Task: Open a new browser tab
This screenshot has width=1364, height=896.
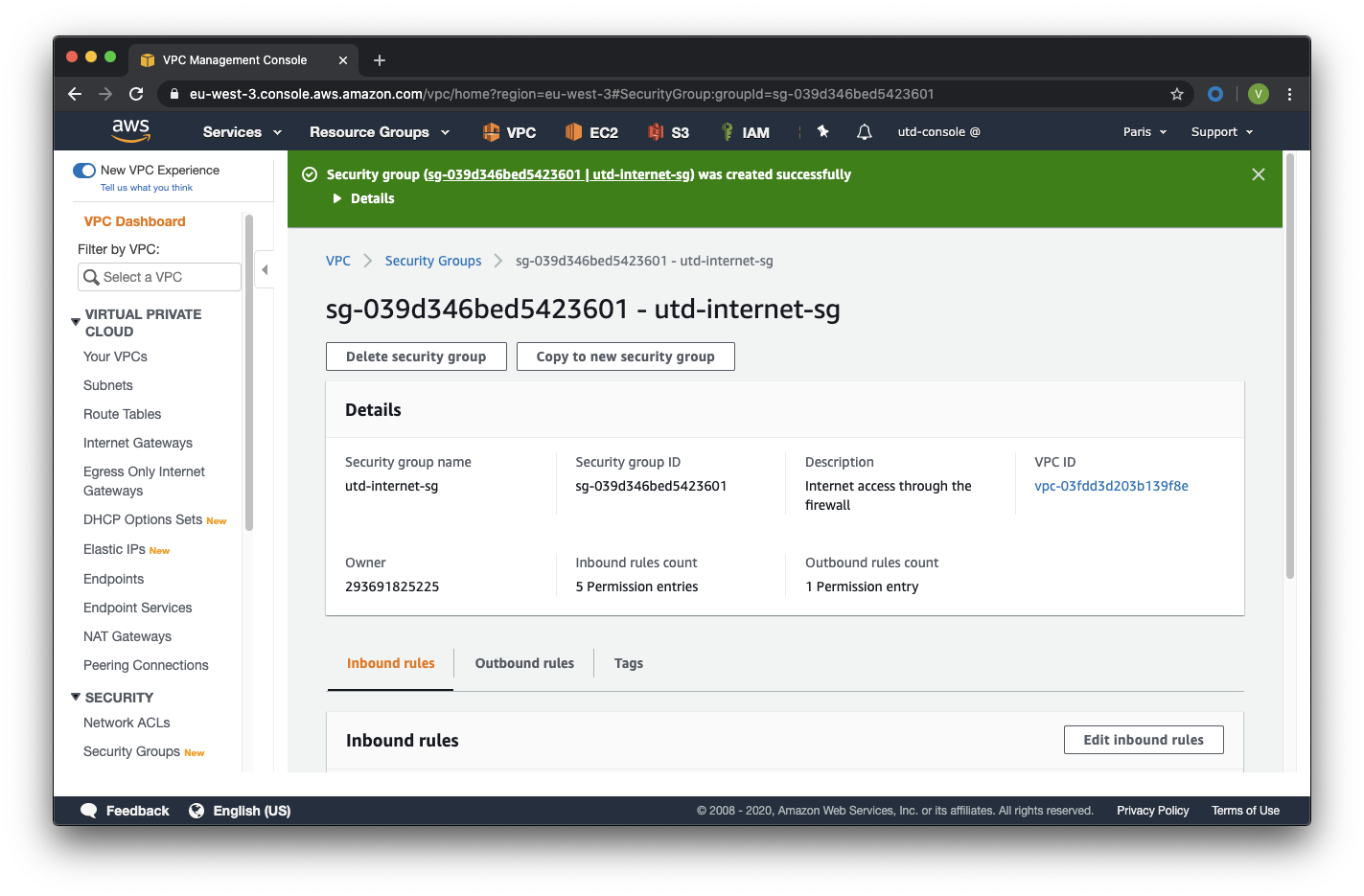Action: [380, 60]
